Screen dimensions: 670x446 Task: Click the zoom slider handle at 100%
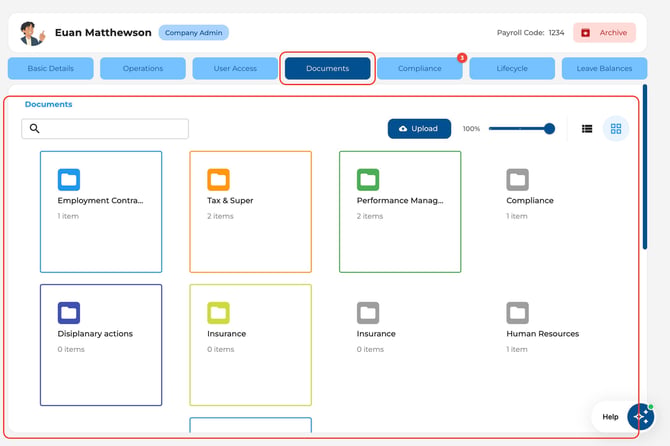(x=550, y=129)
